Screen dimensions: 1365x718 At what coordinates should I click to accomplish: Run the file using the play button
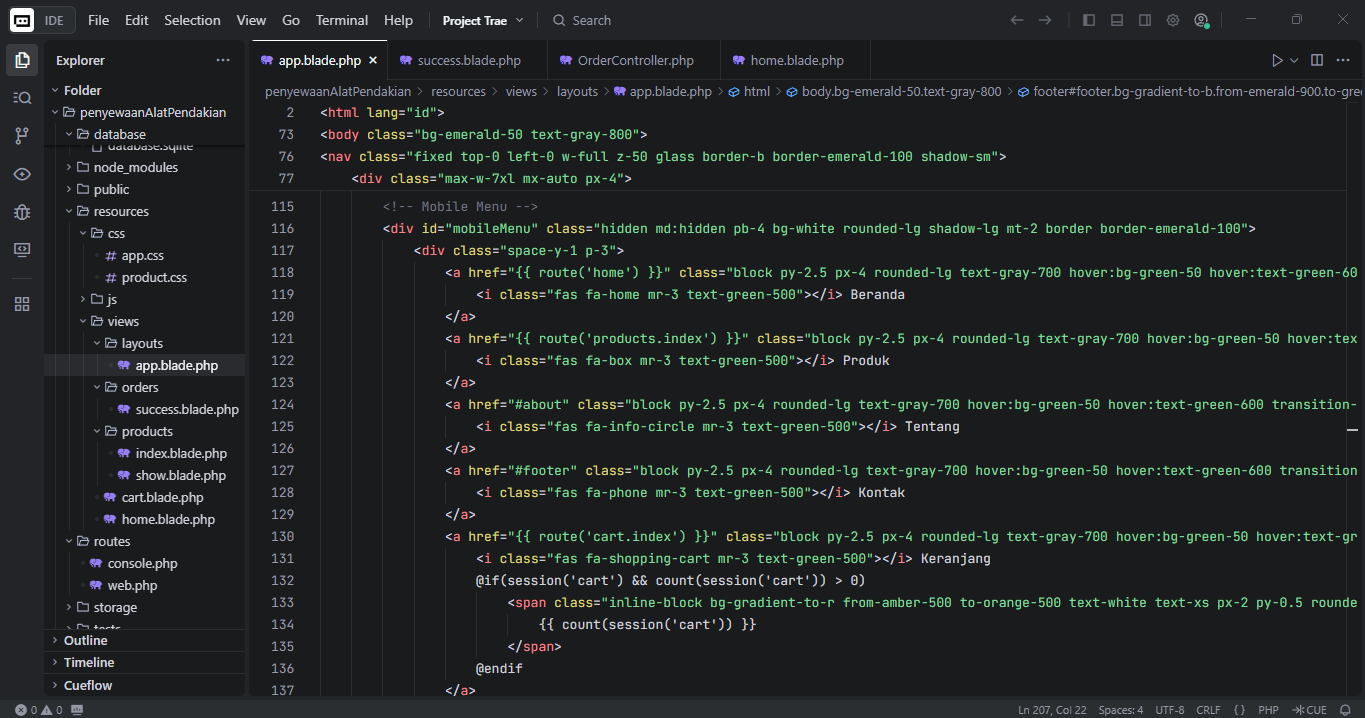click(x=1276, y=59)
